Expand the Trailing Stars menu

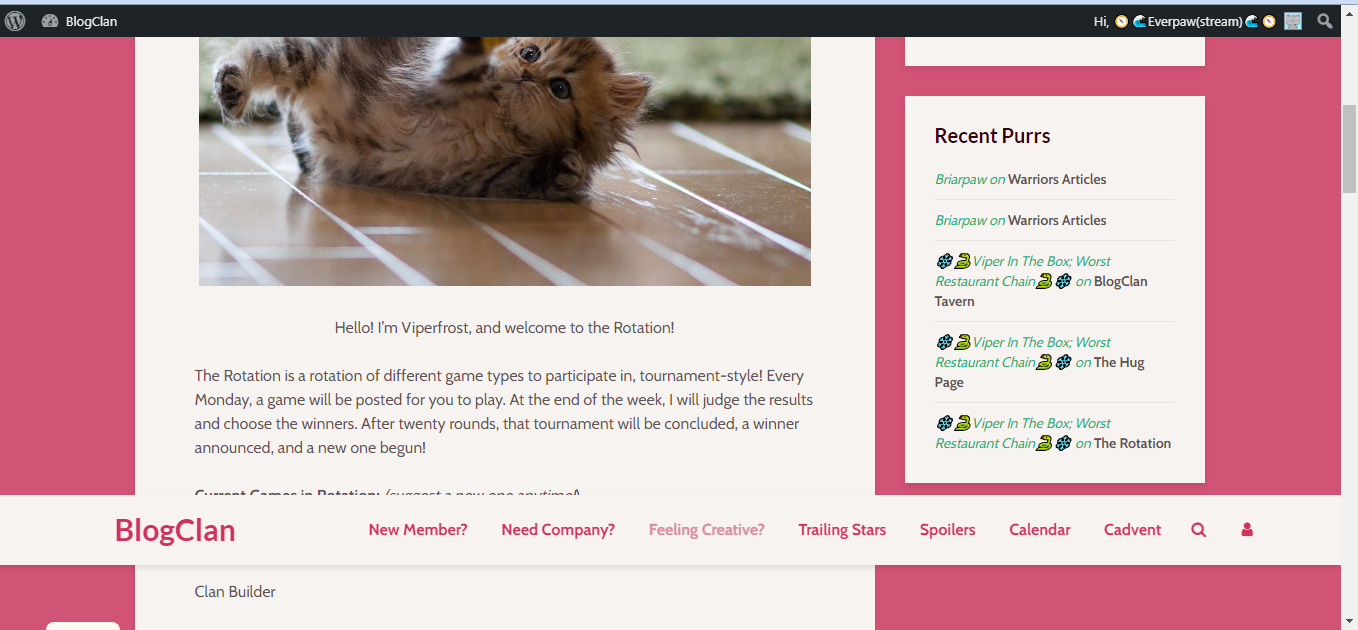tap(842, 530)
